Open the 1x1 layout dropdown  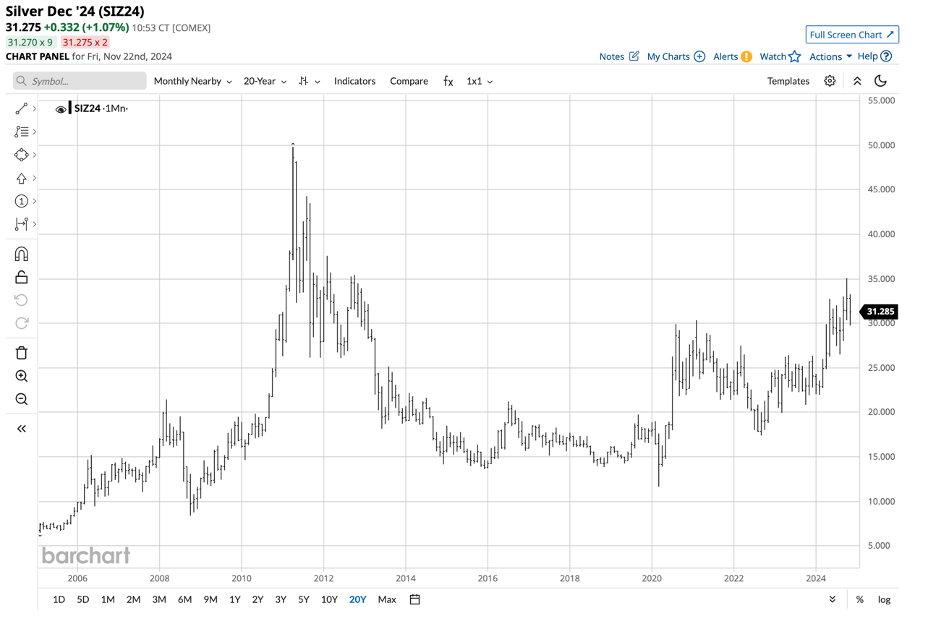(x=478, y=81)
